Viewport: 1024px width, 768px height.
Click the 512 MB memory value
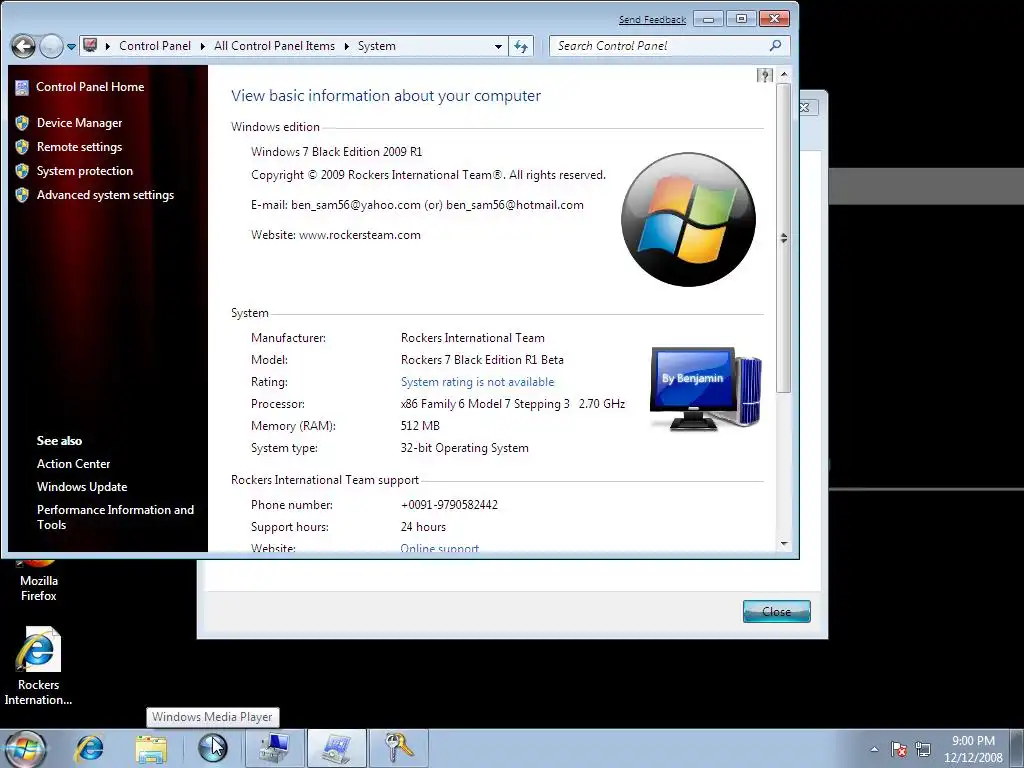tap(420, 426)
